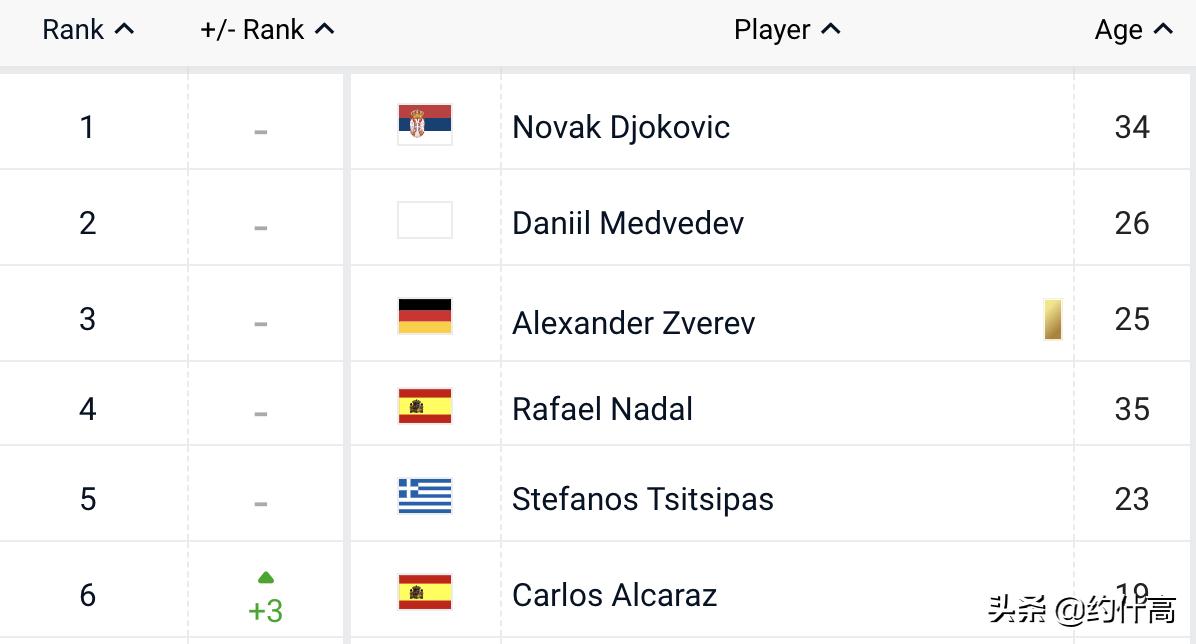Open Rafael Nadal player profile
Screen dimensions: 1196x644
click(x=602, y=409)
